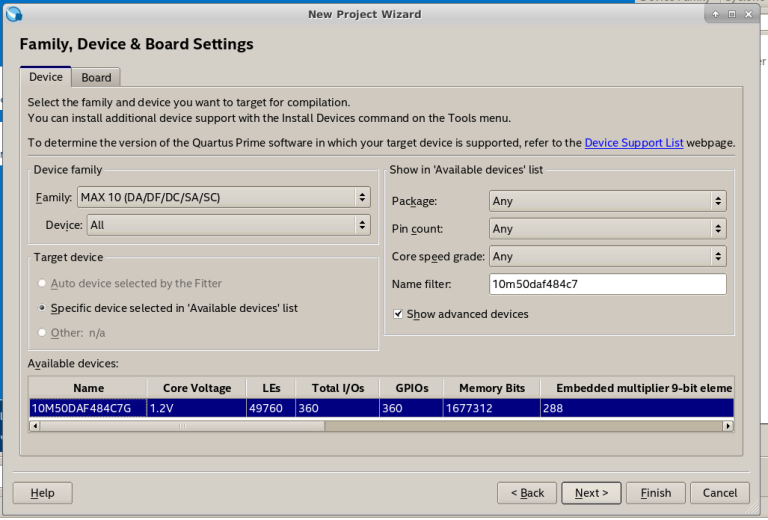Expand the Device dropdown set to All
The height and width of the screenshot is (520, 768).
(x=228, y=225)
